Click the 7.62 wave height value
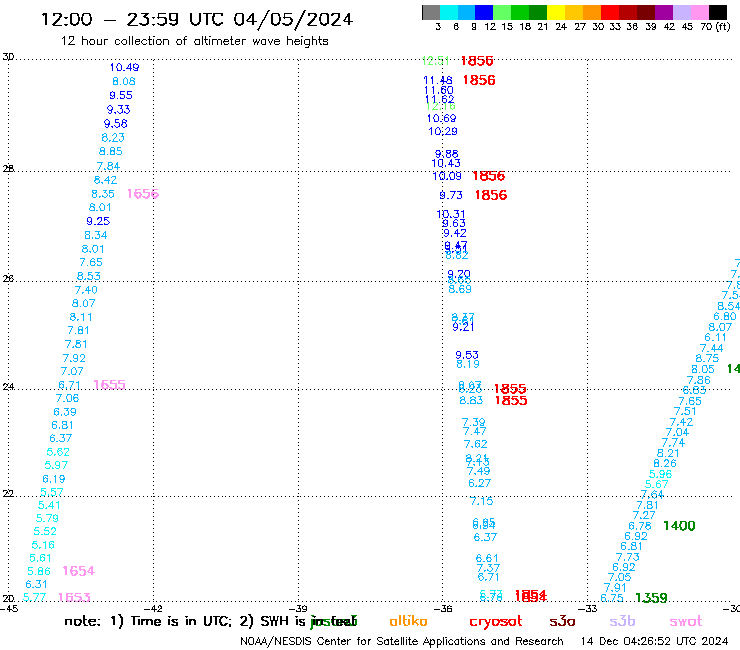This screenshot has height=650, width=740. click(475, 444)
